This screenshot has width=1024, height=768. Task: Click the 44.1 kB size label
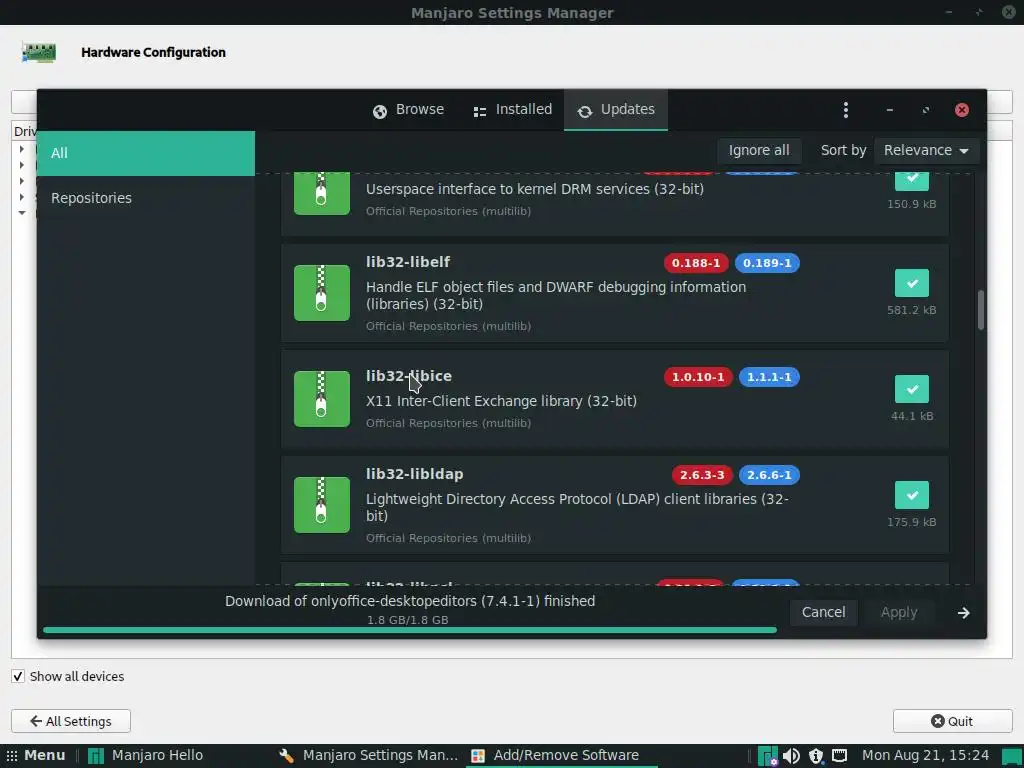point(912,416)
